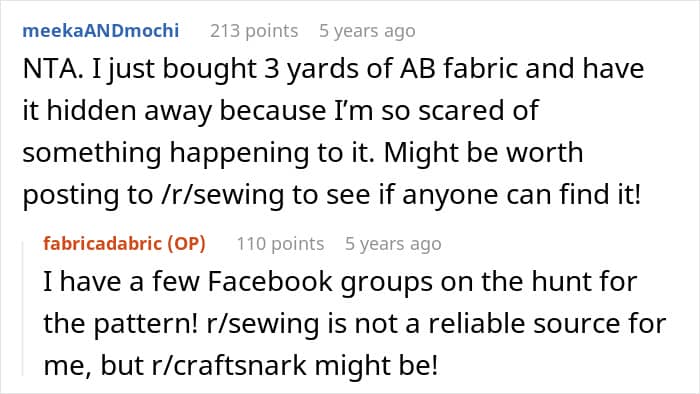Viewport: 700px width, 394px height.
Task: Click the word Facebook in reply
Action: tap(270, 282)
